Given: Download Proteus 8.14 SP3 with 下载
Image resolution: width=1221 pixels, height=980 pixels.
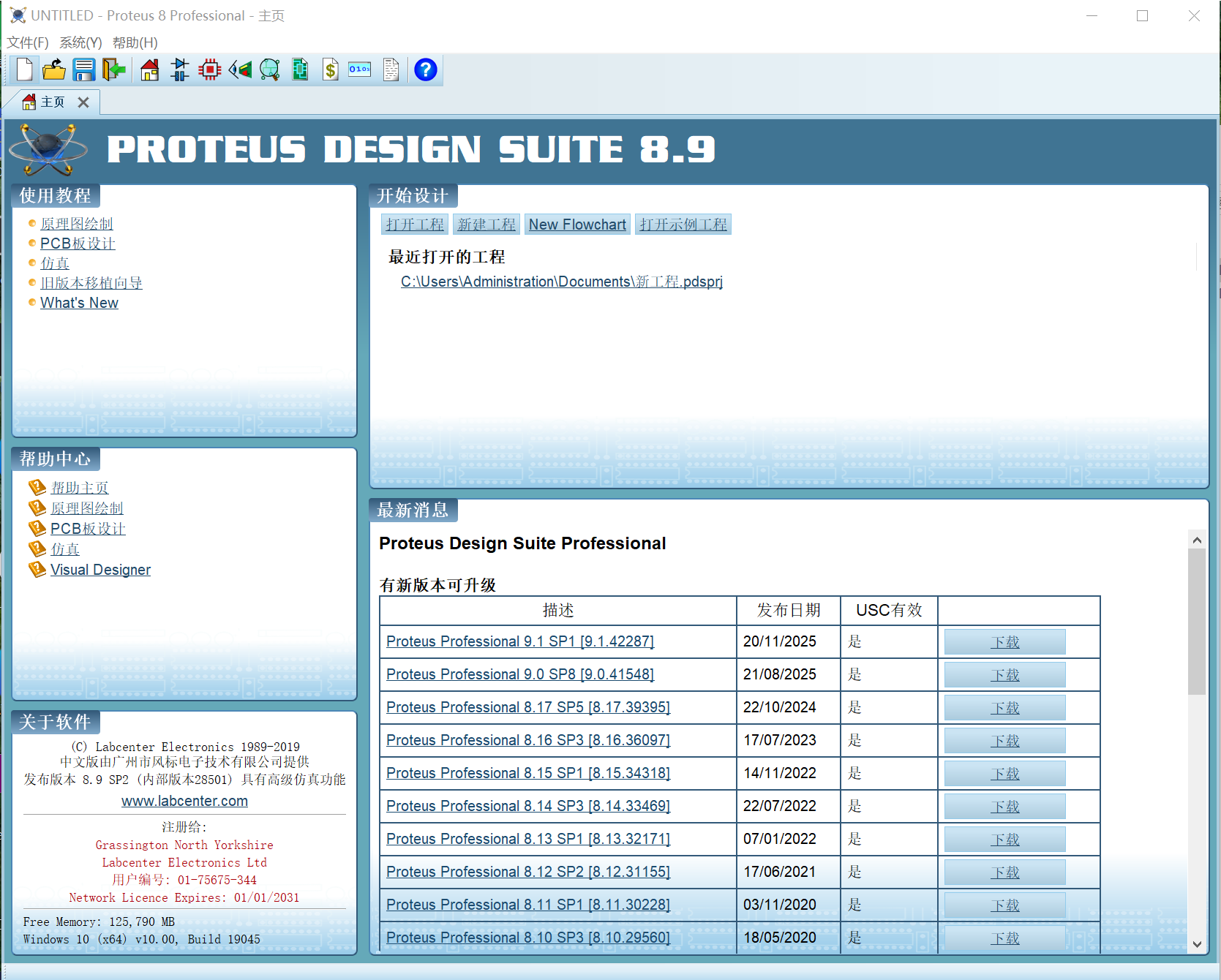Looking at the screenshot, I should (x=1005, y=807).
